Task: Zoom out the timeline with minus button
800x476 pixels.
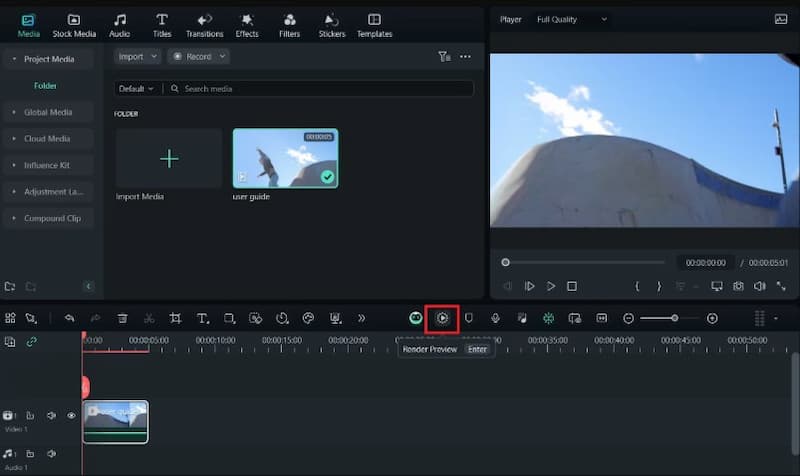Action: (629, 318)
